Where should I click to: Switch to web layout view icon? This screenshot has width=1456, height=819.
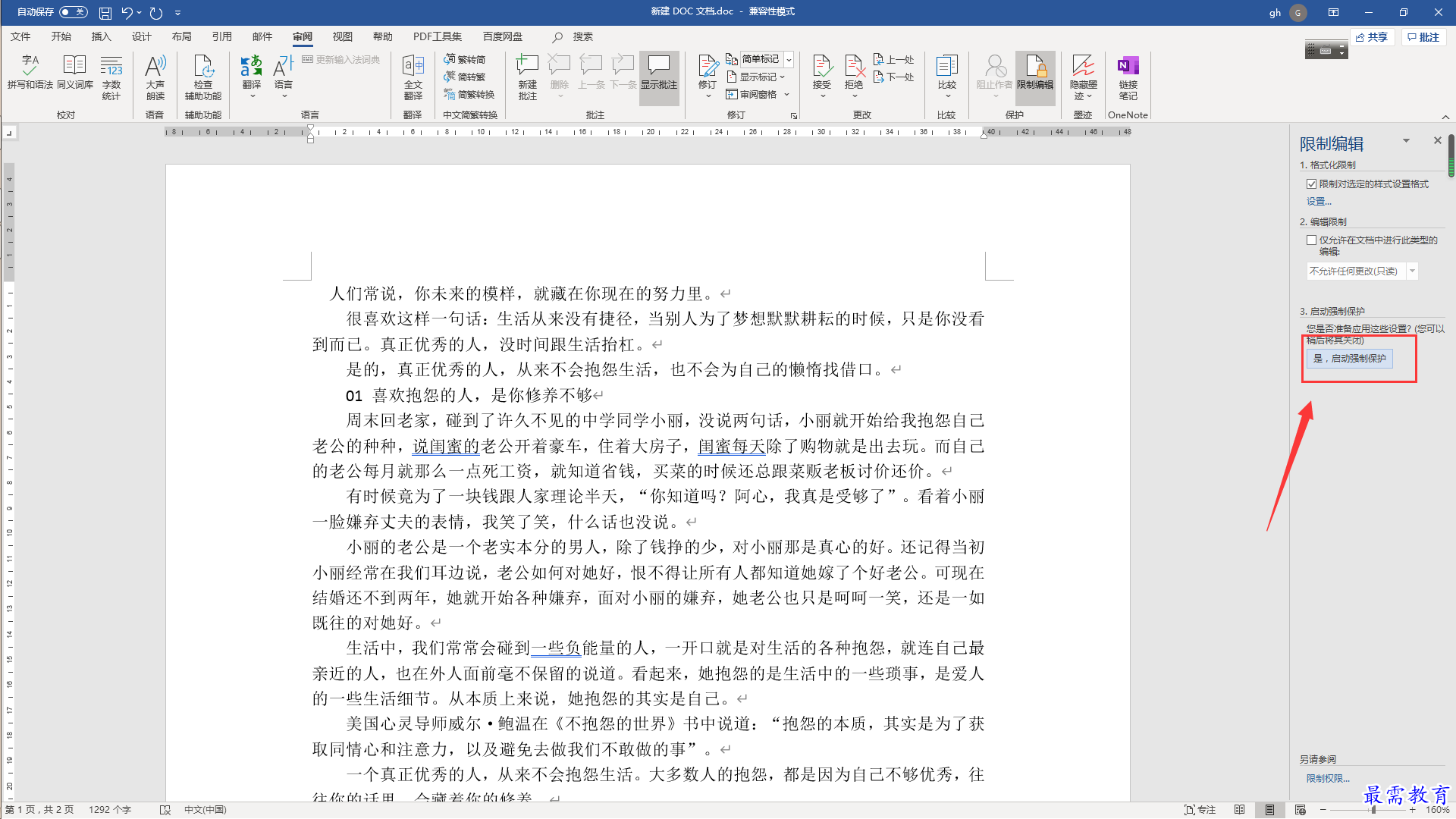coord(1300,810)
